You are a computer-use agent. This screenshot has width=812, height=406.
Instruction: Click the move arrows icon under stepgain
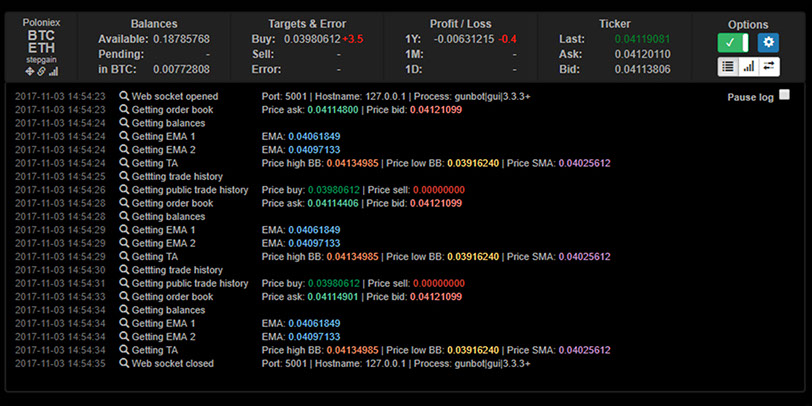pos(29,71)
